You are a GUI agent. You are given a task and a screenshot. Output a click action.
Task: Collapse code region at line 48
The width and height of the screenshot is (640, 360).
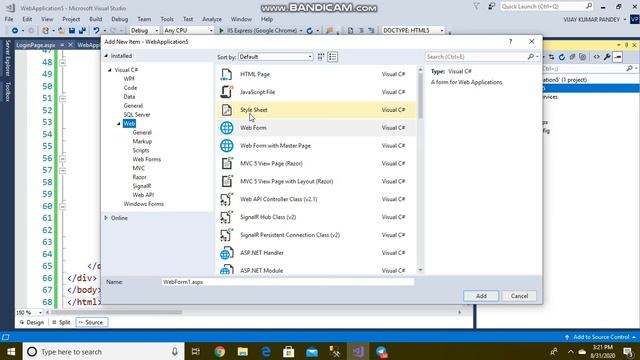[62, 63]
